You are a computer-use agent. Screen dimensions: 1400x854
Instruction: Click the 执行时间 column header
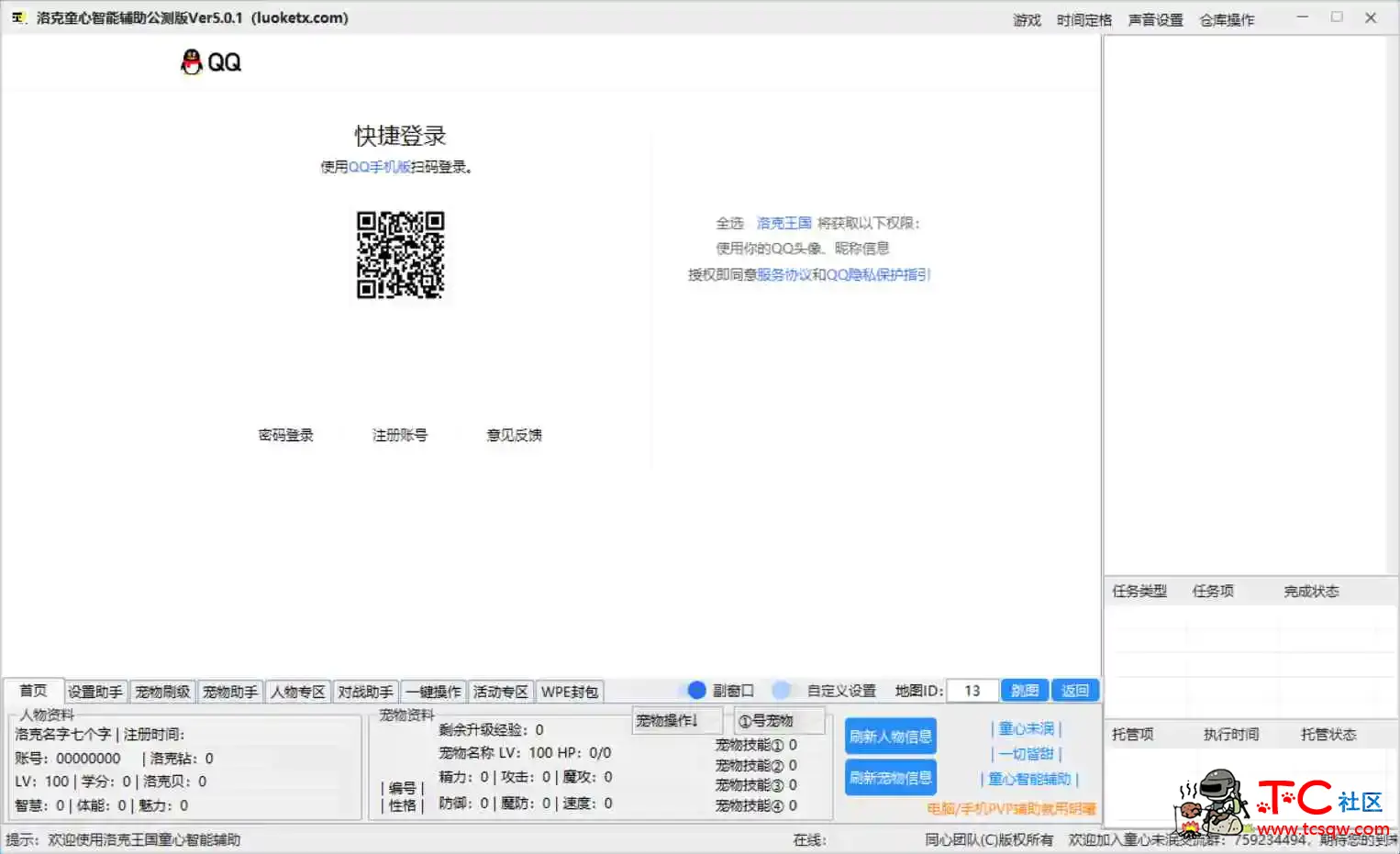[x=1231, y=734]
